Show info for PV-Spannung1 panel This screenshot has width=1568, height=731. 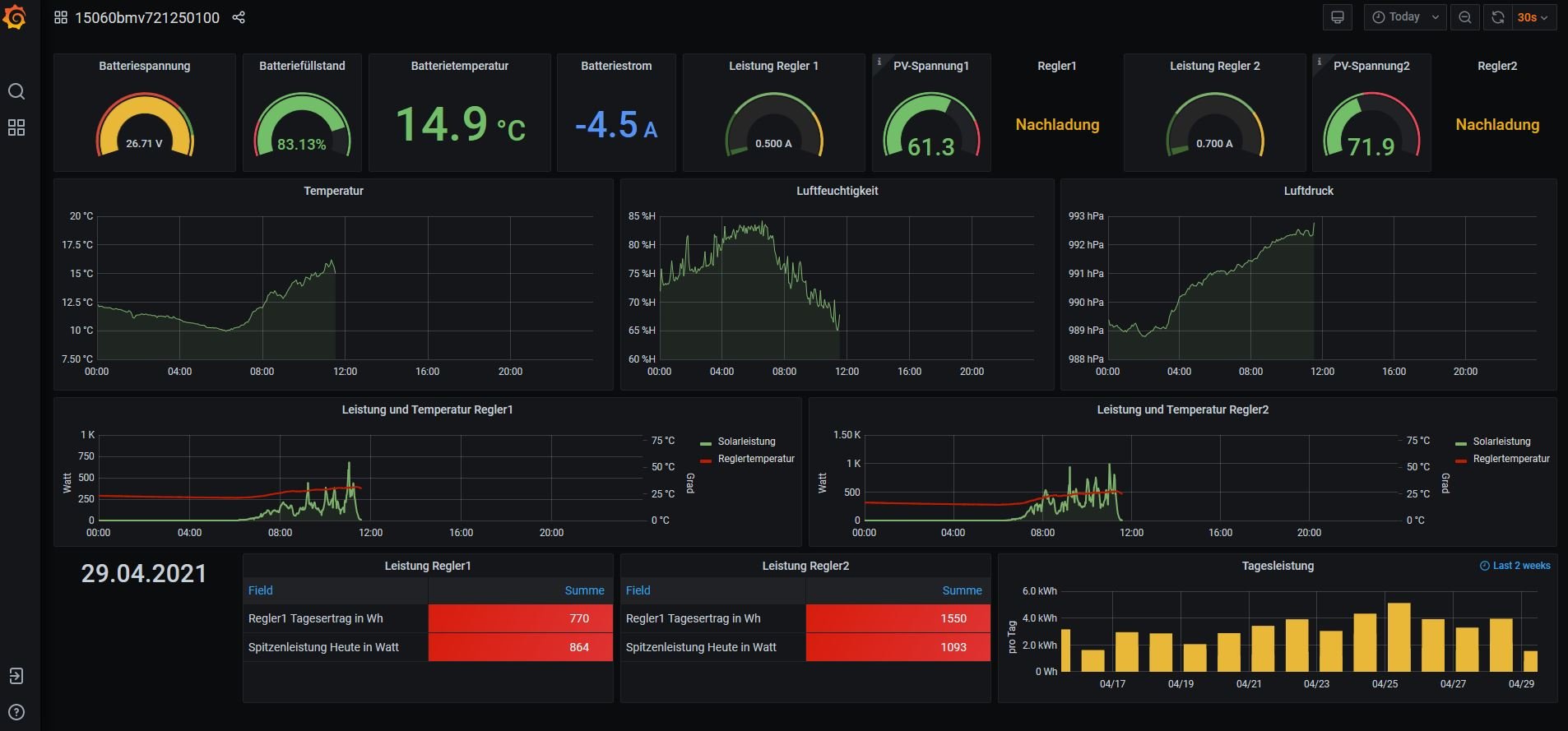coord(879,62)
